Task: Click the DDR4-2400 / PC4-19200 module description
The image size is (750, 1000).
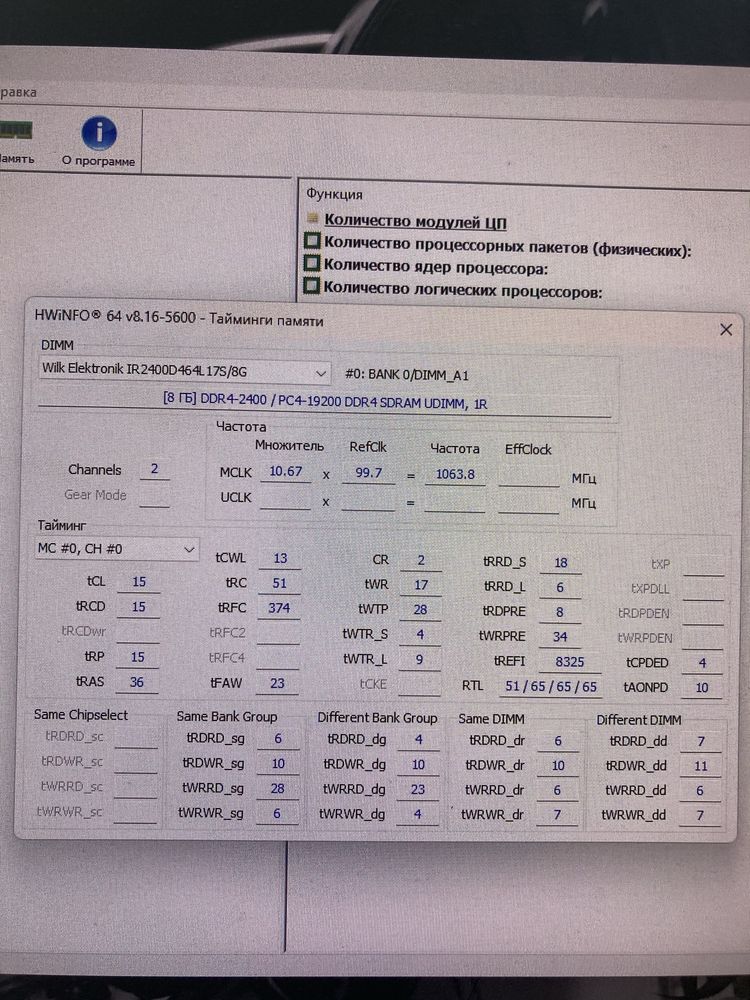Action: (325, 401)
